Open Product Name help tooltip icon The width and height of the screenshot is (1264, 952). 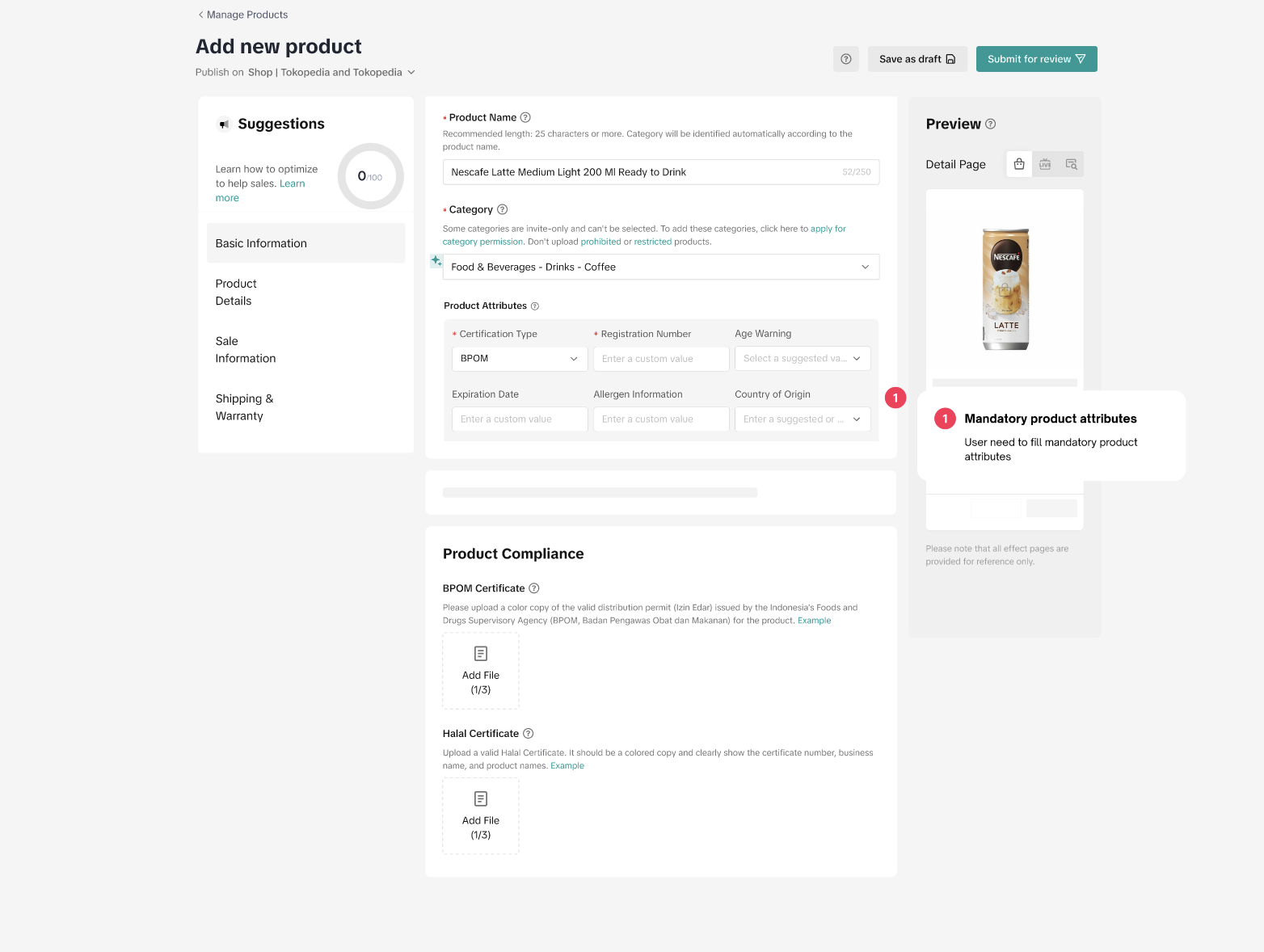click(x=525, y=117)
